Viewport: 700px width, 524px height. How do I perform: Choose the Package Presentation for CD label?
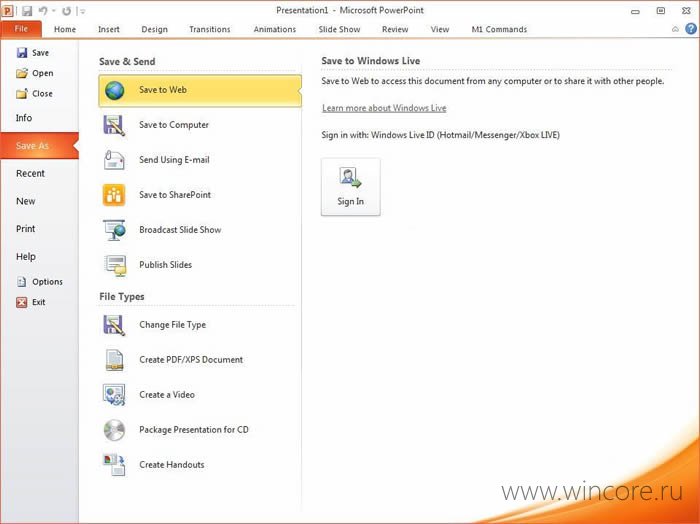click(194, 430)
